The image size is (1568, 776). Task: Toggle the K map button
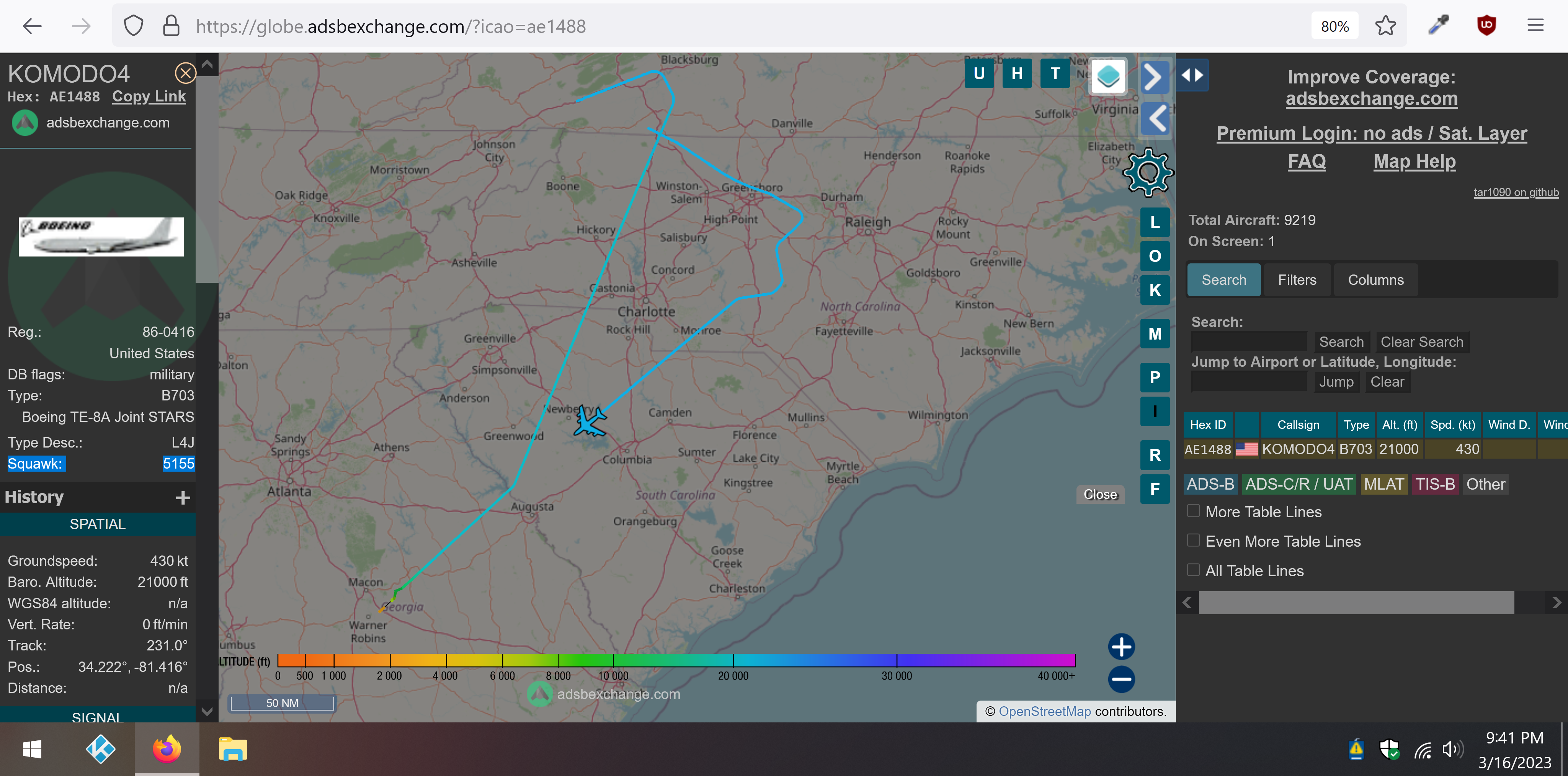coord(1155,290)
